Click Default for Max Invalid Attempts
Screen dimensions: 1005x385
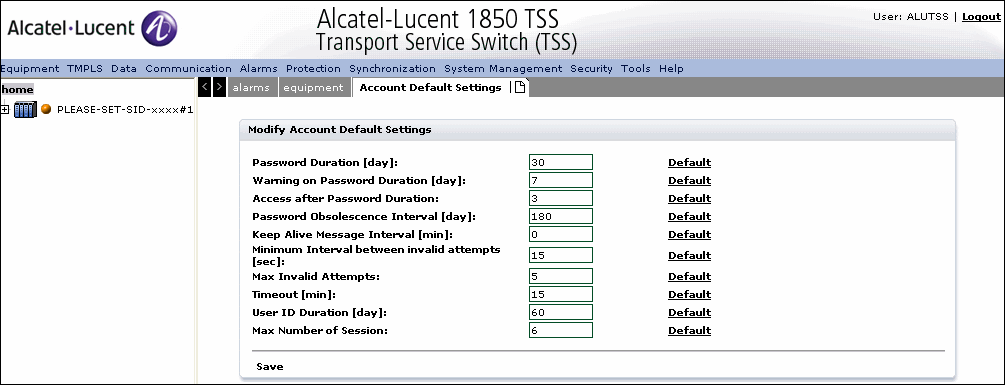[690, 276]
